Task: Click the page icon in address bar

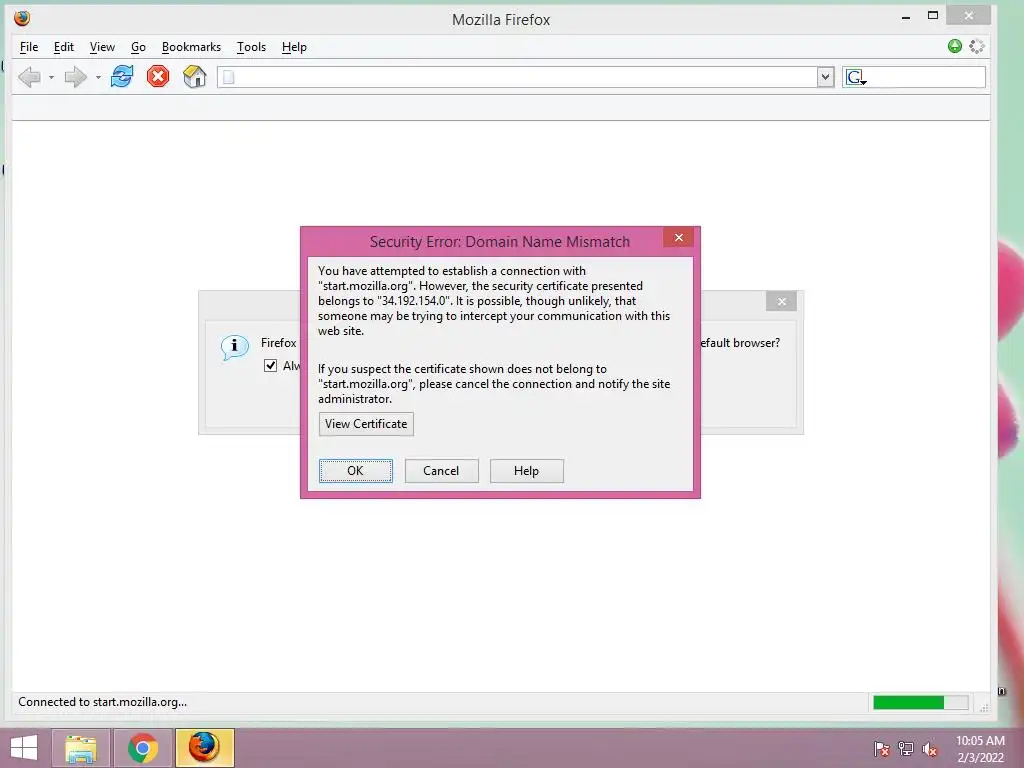Action: (x=229, y=77)
